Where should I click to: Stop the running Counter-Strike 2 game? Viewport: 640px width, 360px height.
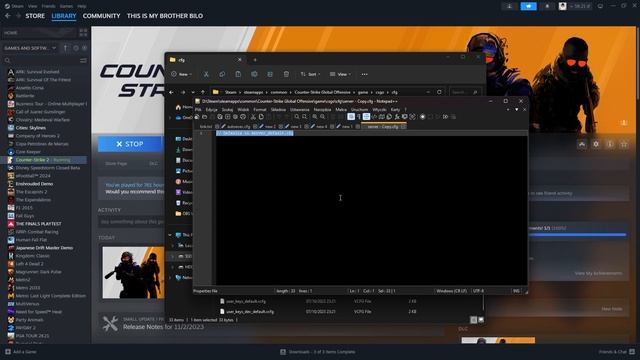click(130, 144)
